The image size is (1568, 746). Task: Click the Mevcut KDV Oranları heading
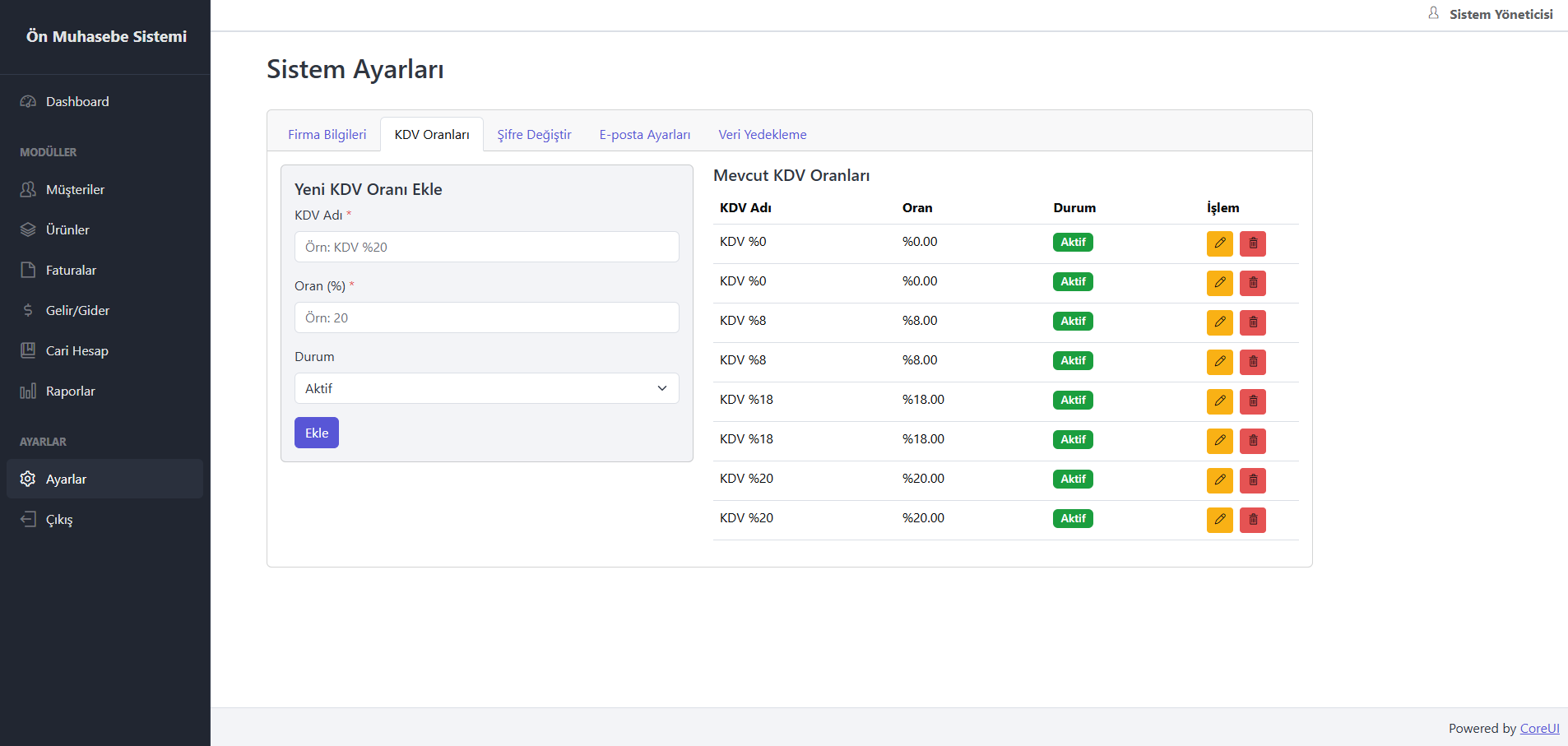click(x=791, y=175)
